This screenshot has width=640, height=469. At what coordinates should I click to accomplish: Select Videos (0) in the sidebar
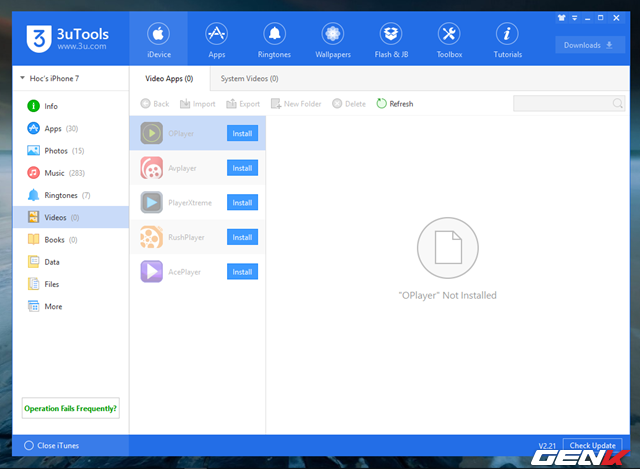71,217
